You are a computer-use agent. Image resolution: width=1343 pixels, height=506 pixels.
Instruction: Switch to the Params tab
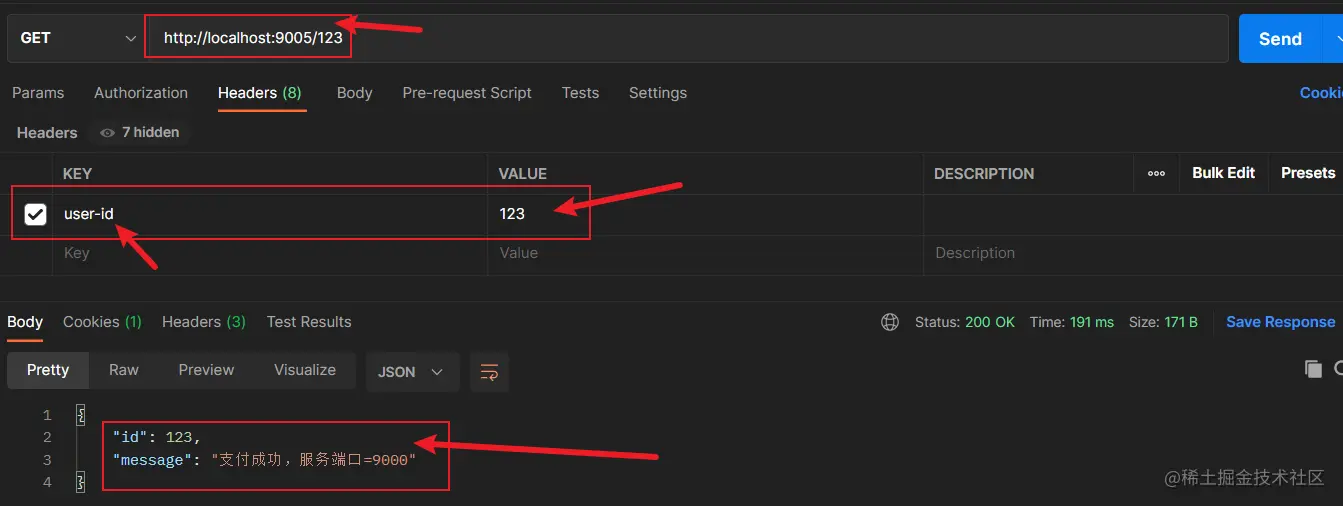[x=38, y=93]
